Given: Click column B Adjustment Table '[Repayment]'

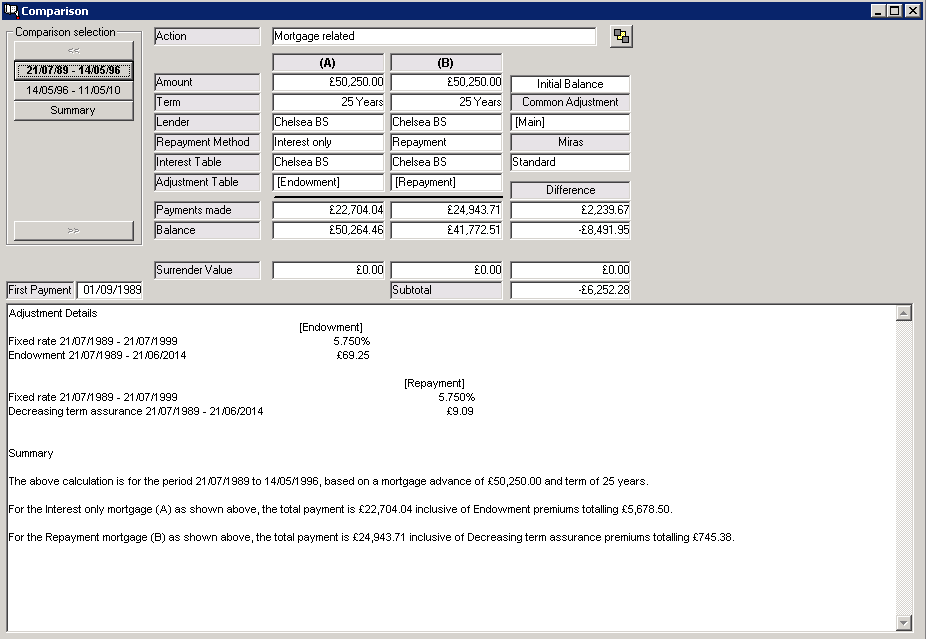Looking at the screenshot, I should tap(446, 182).
